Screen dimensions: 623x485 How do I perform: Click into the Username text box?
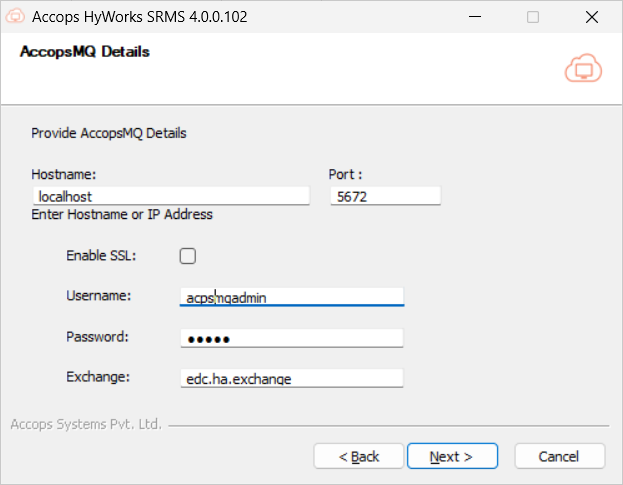click(292, 297)
